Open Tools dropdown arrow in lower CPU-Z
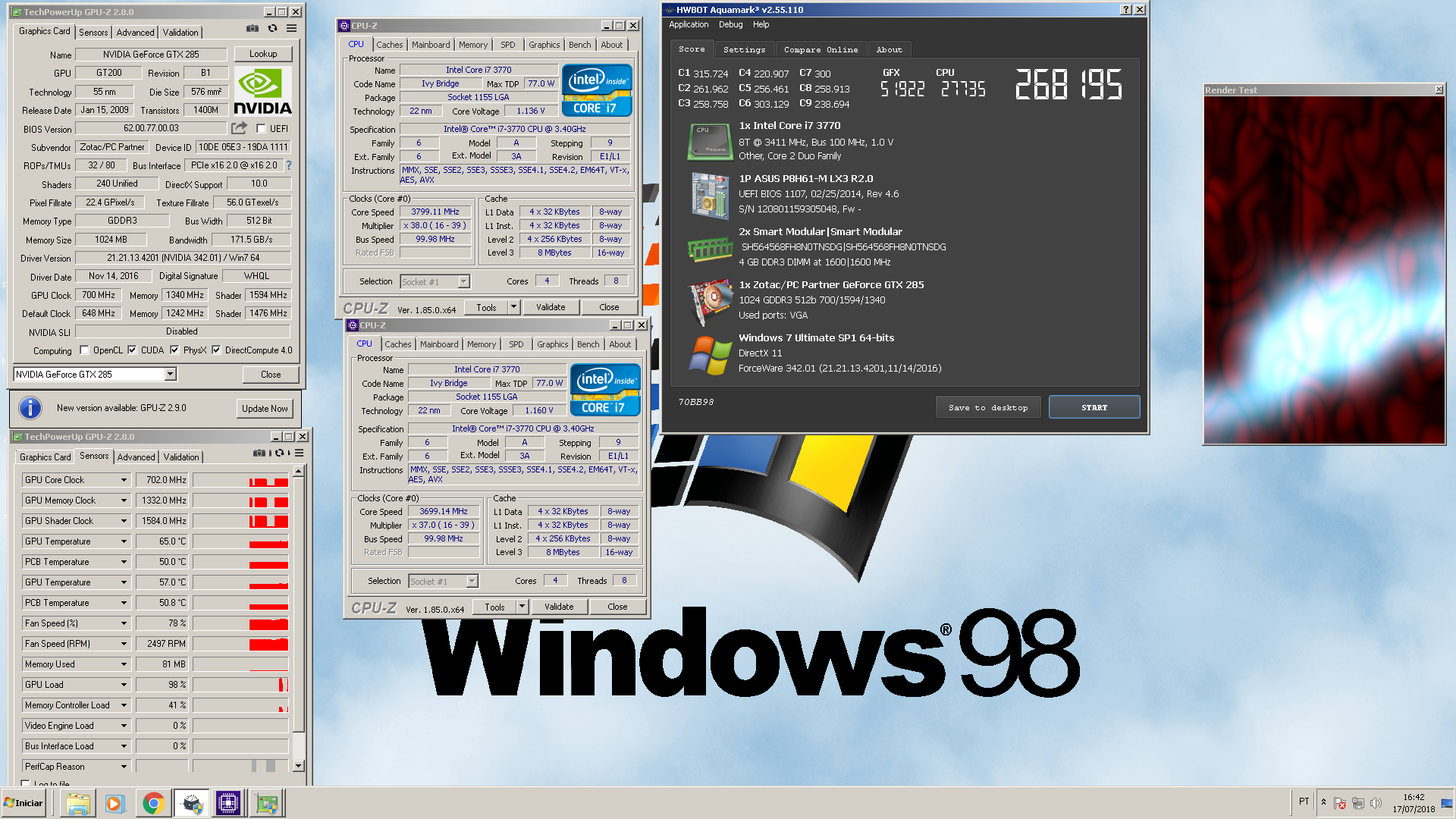The image size is (1456, 819). [522, 607]
